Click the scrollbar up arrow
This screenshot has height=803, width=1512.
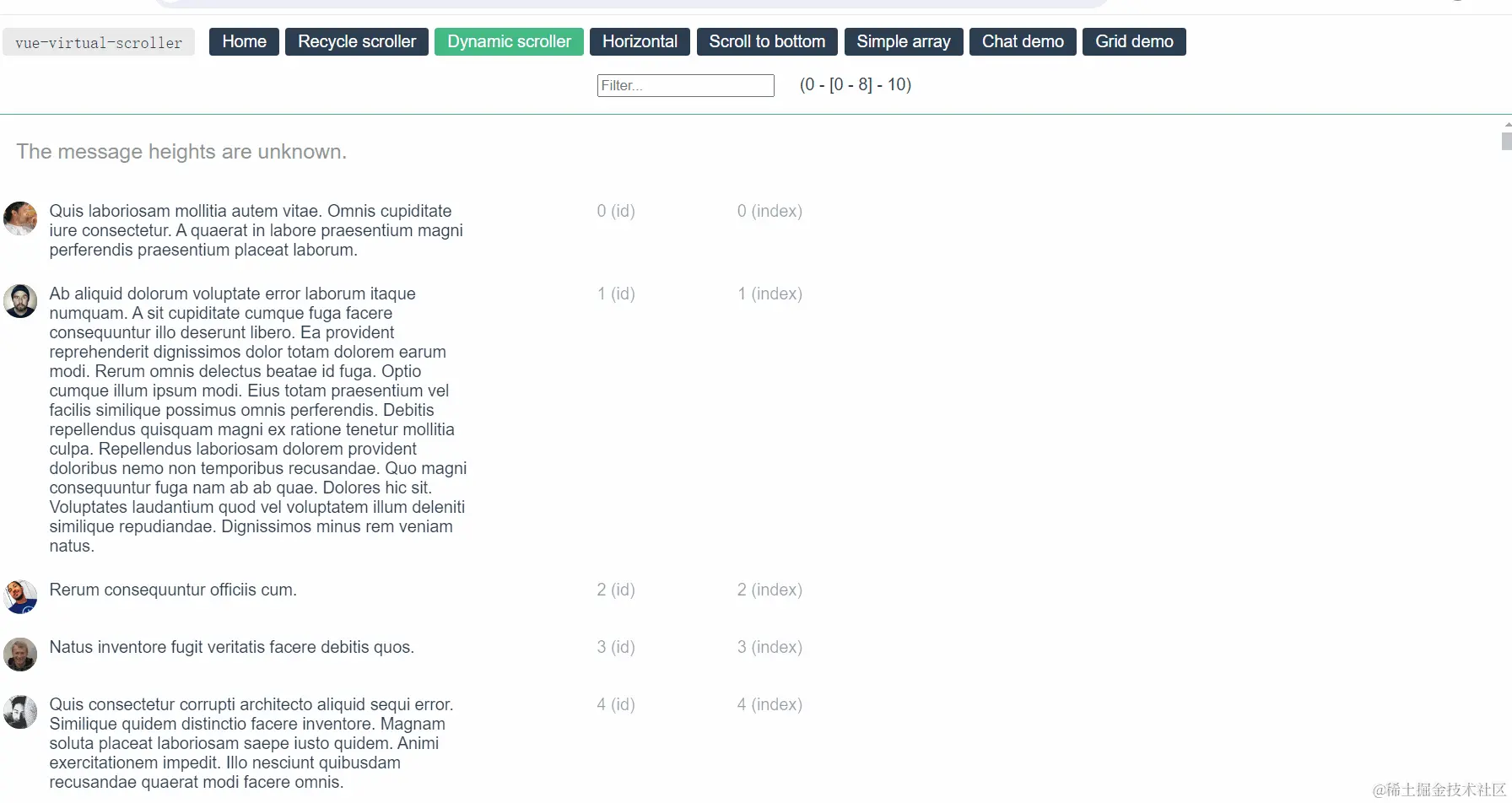[1507, 124]
